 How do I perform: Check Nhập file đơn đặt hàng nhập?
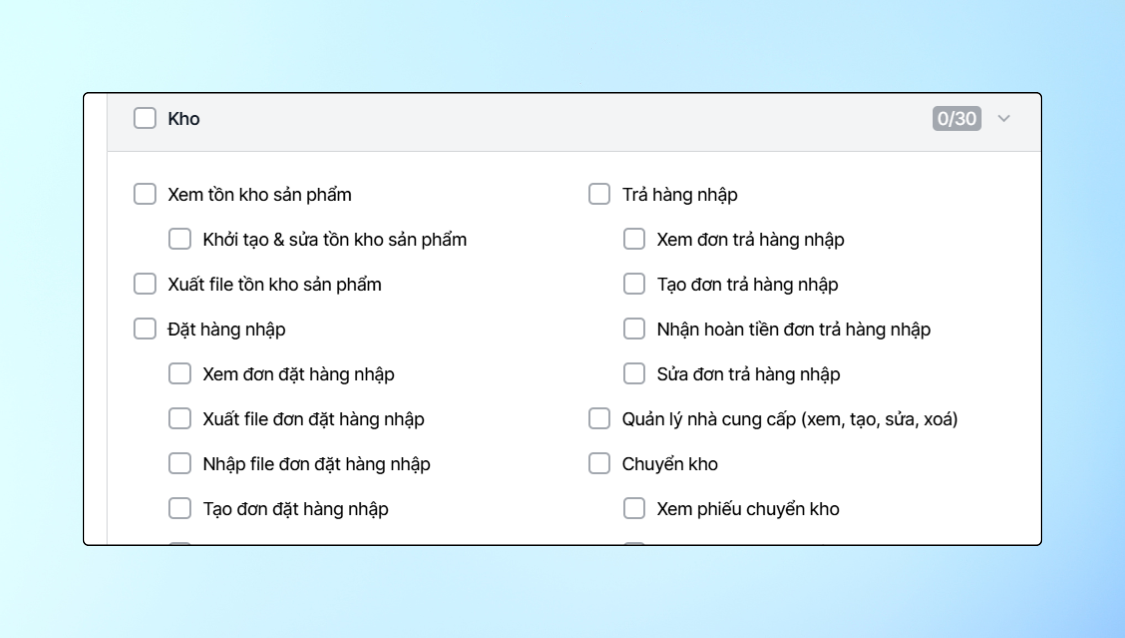[x=180, y=464]
